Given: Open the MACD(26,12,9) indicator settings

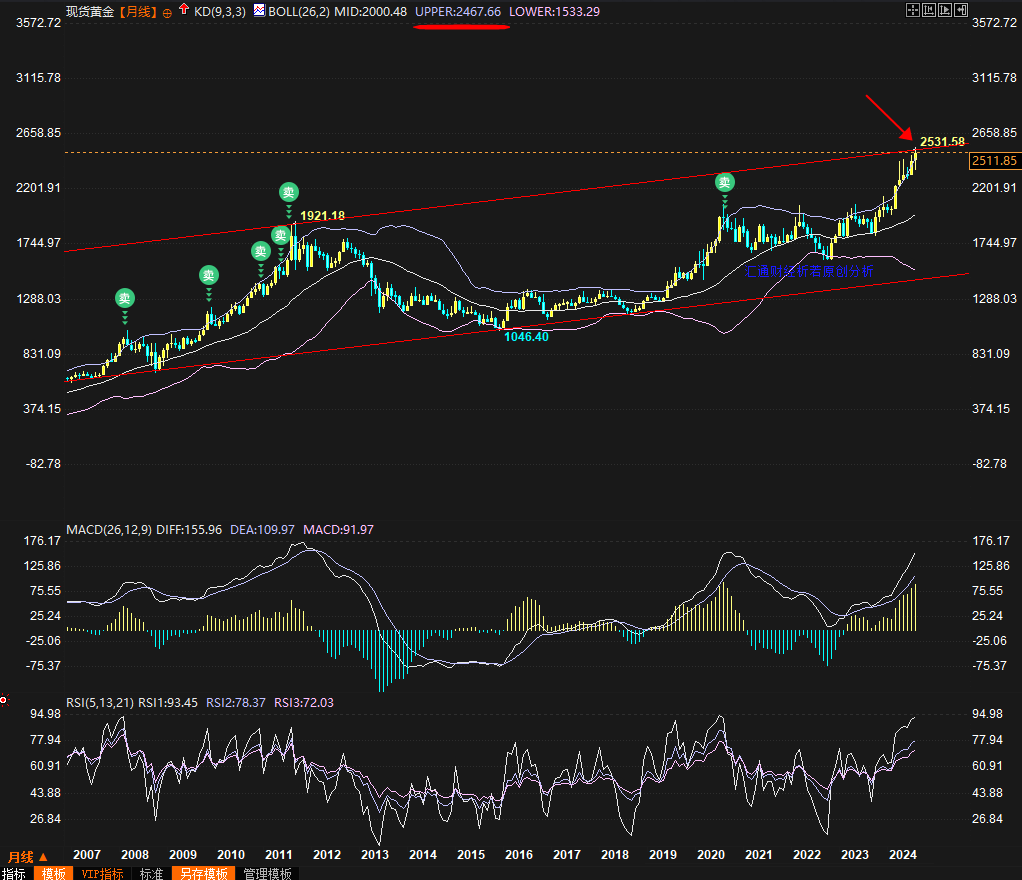Looking at the screenshot, I should click(x=108, y=529).
